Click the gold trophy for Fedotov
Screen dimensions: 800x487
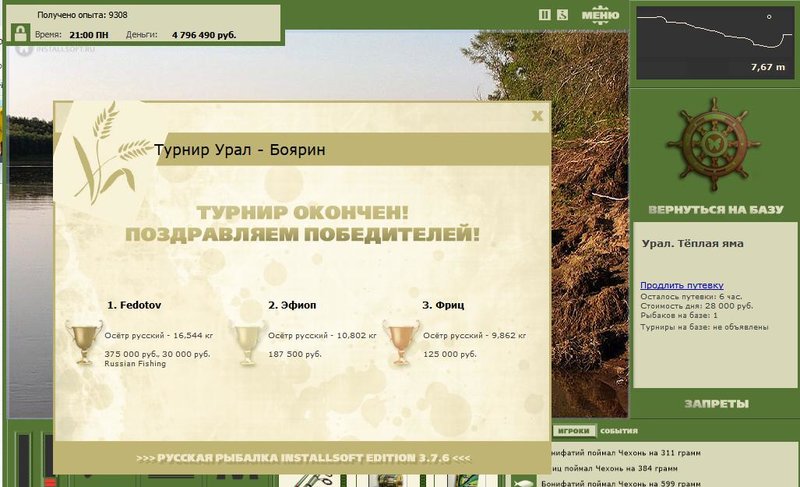[84, 342]
